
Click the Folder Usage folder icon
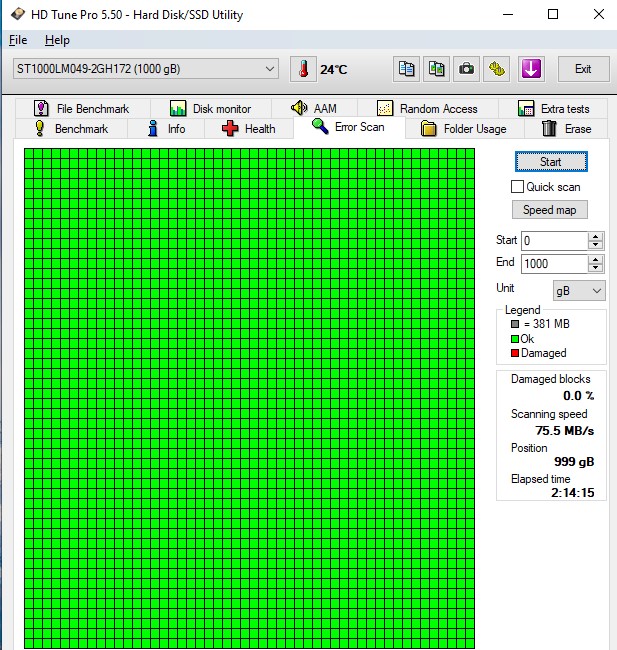[x=428, y=129]
